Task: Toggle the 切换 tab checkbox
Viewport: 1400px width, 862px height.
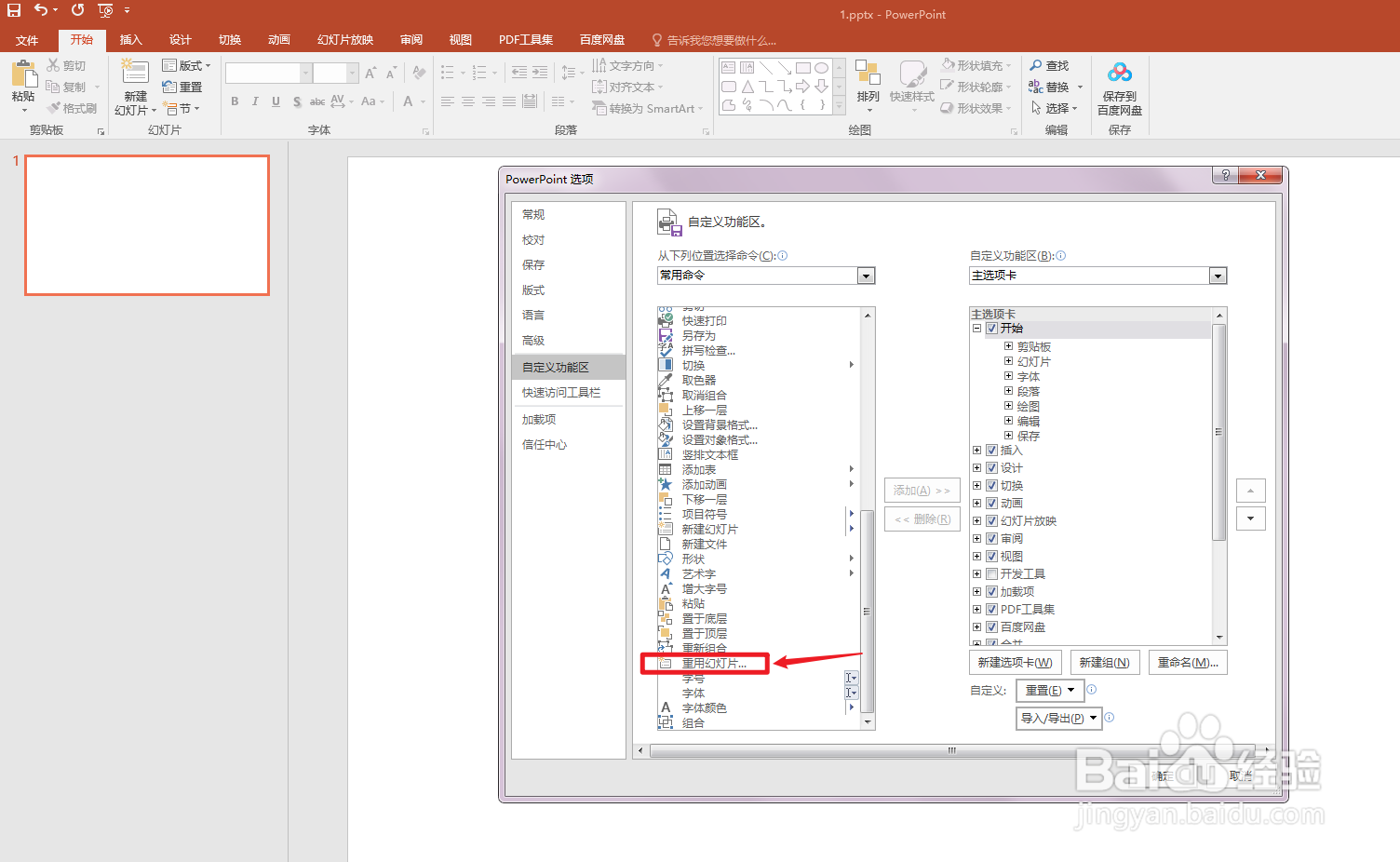Action: coord(992,486)
